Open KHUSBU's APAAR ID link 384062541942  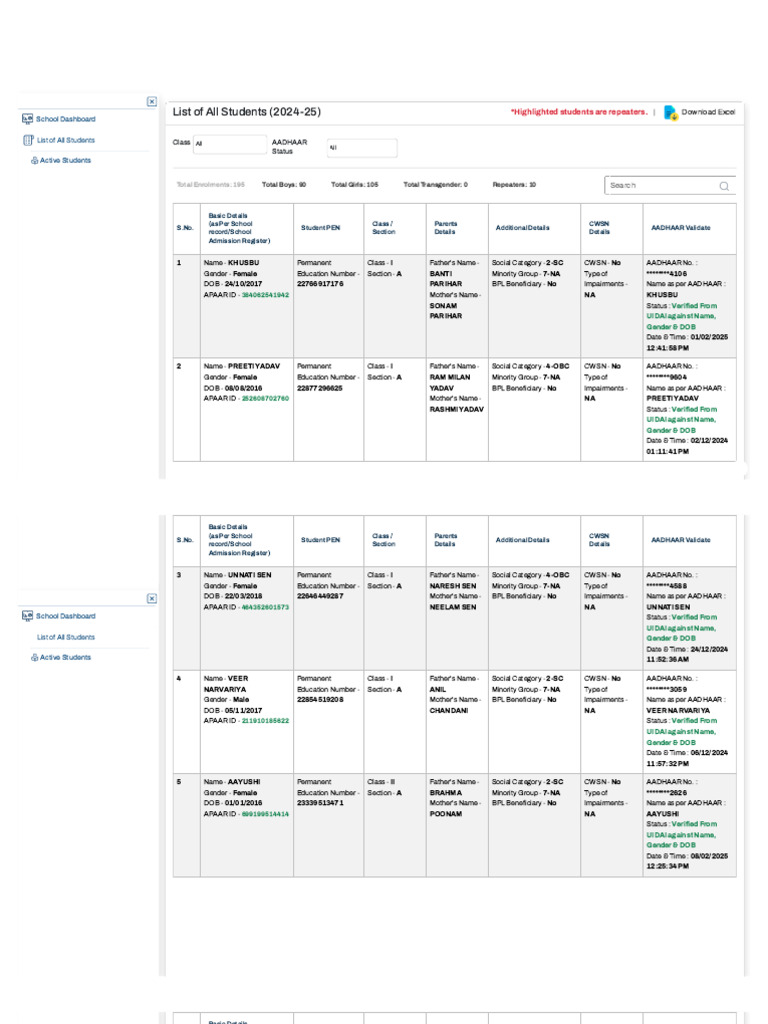pyautogui.click(x=264, y=295)
